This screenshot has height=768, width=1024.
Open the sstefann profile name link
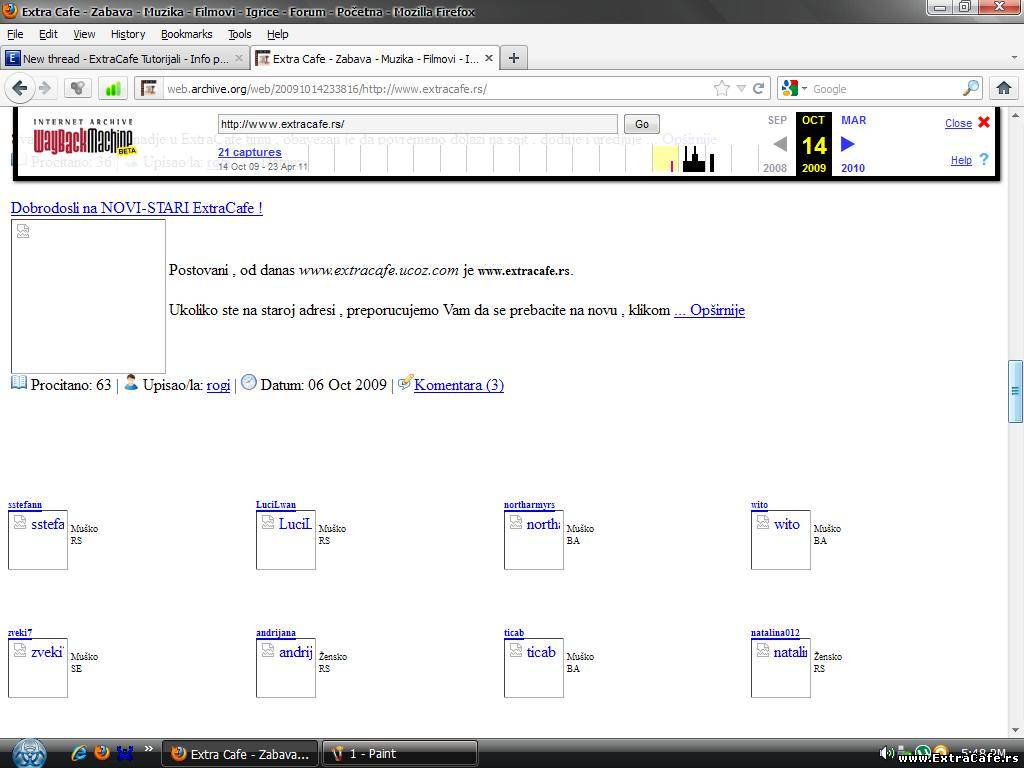tap(25, 504)
